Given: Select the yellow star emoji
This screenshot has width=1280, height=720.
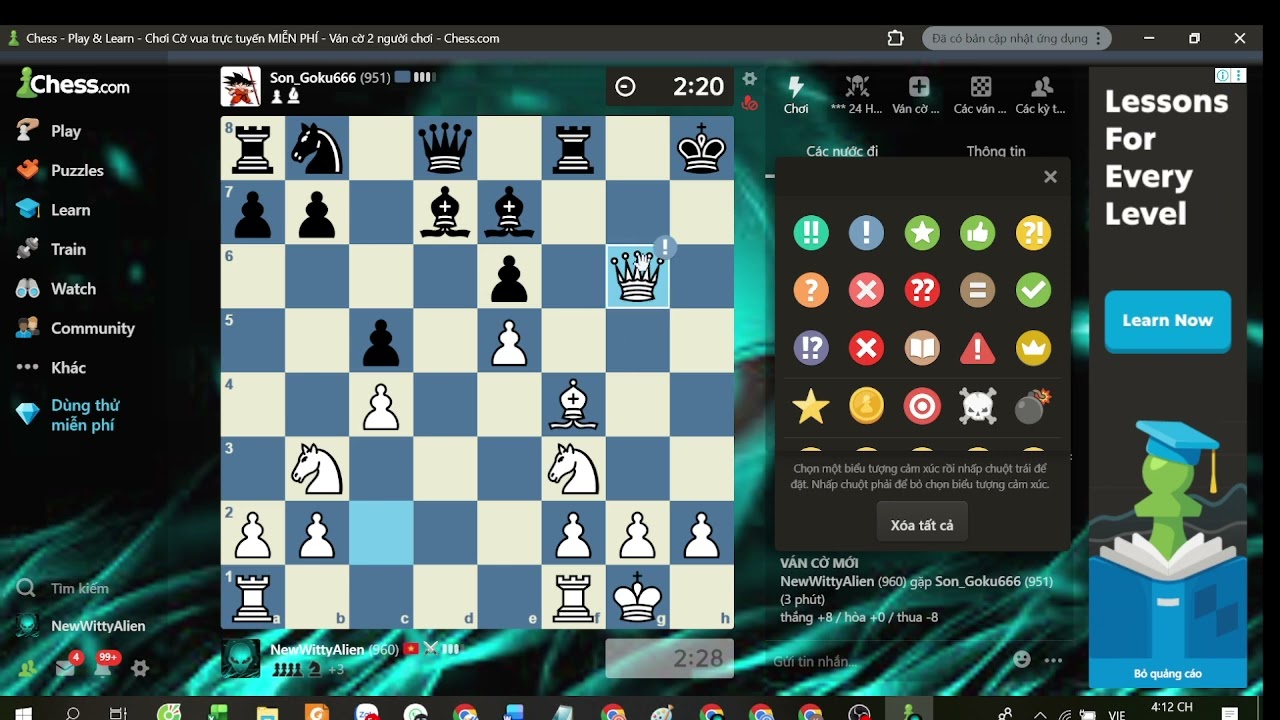Looking at the screenshot, I should [811, 406].
